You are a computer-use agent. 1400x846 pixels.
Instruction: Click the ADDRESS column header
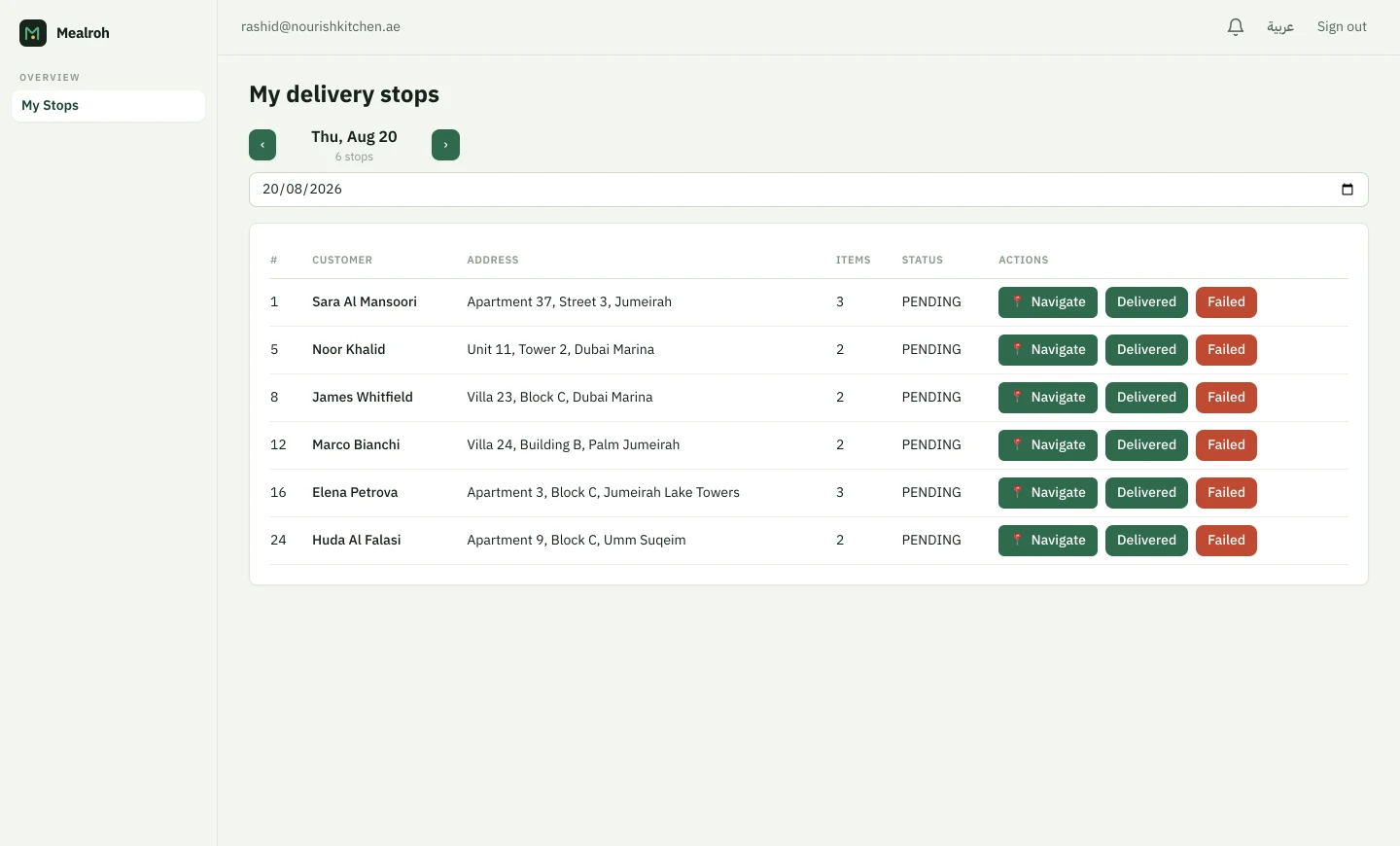(493, 261)
